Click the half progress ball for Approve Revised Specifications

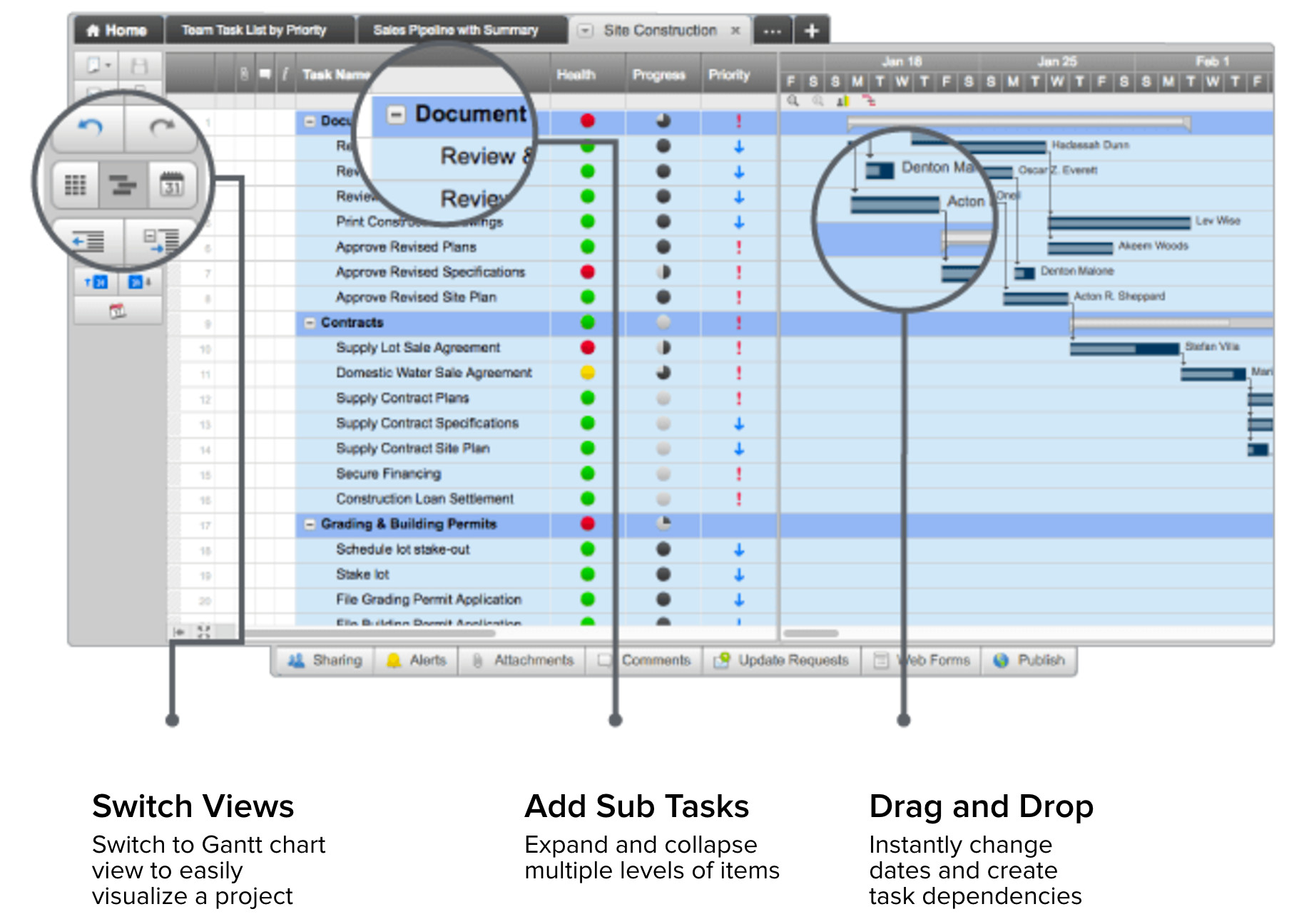663,272
